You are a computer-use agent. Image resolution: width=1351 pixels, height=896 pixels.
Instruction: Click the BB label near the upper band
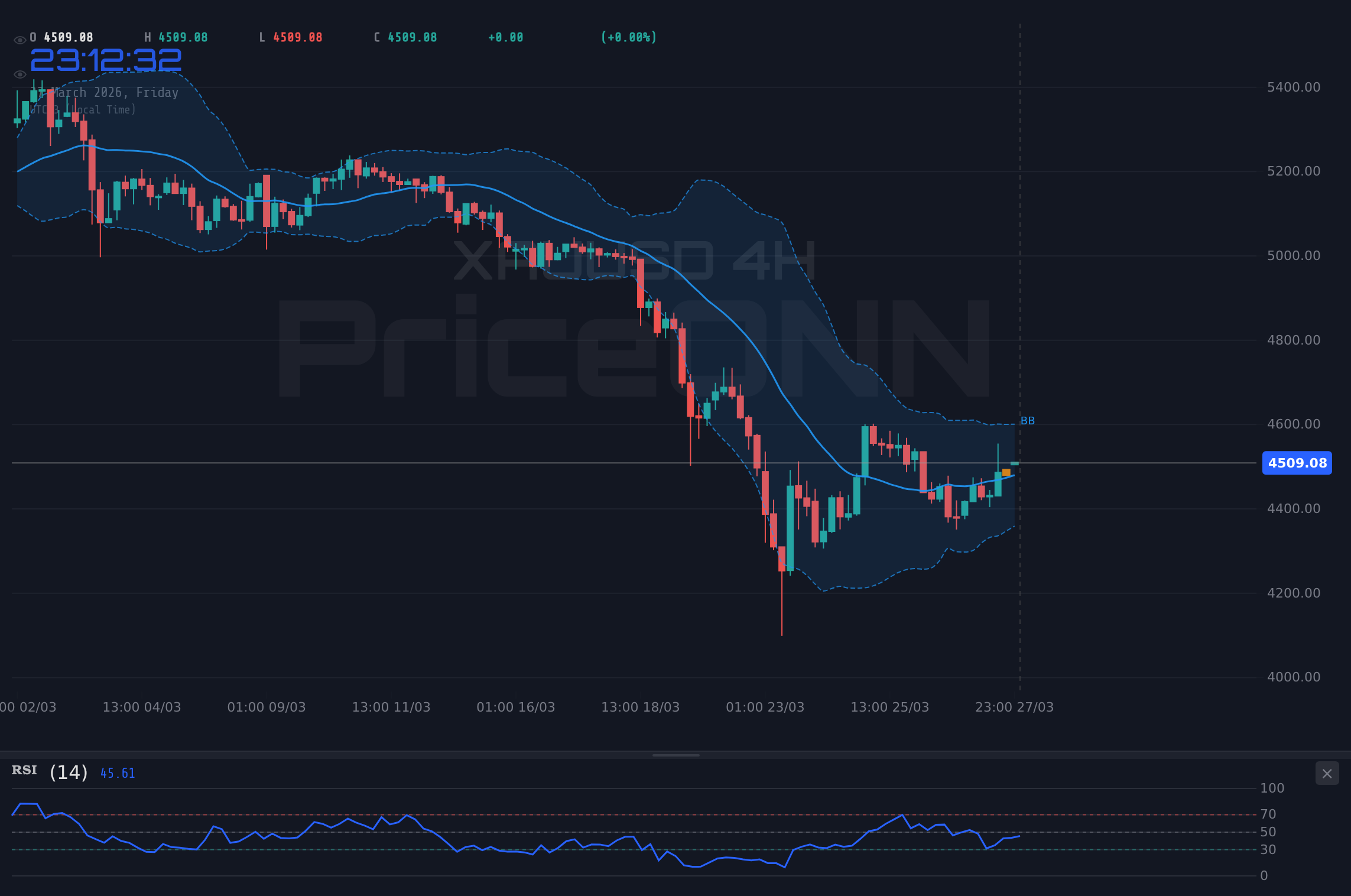pyautogui.click(x=1027, y=420)
